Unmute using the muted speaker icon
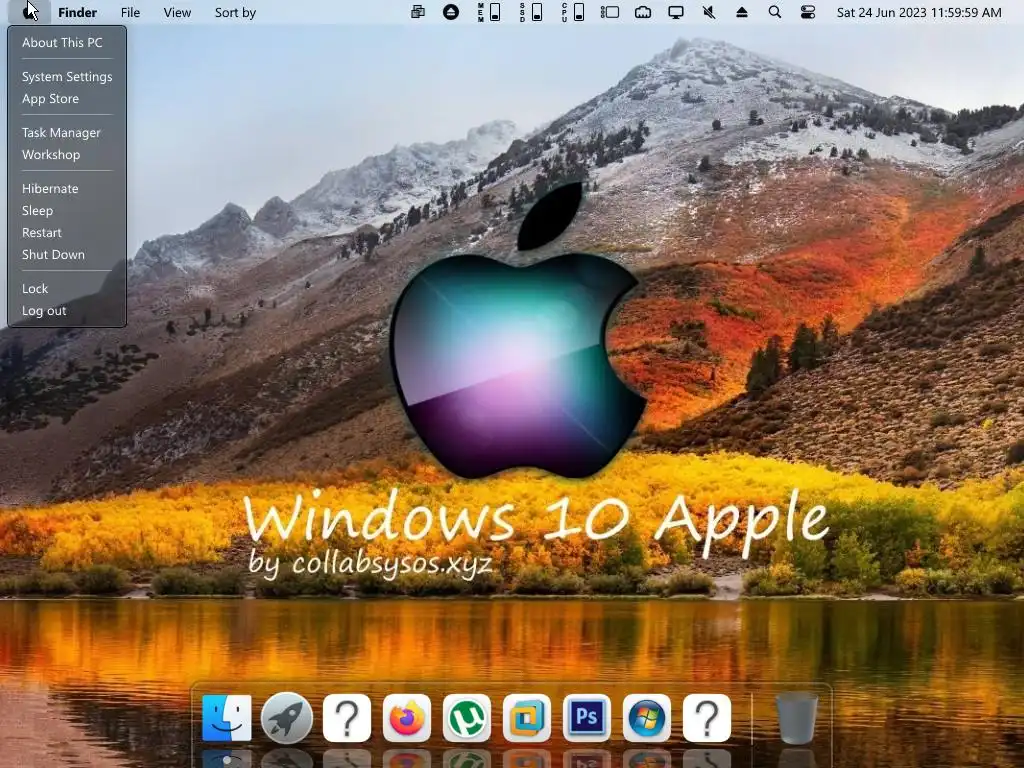This screenshot has height=768, width=1024. coord(709,12)
